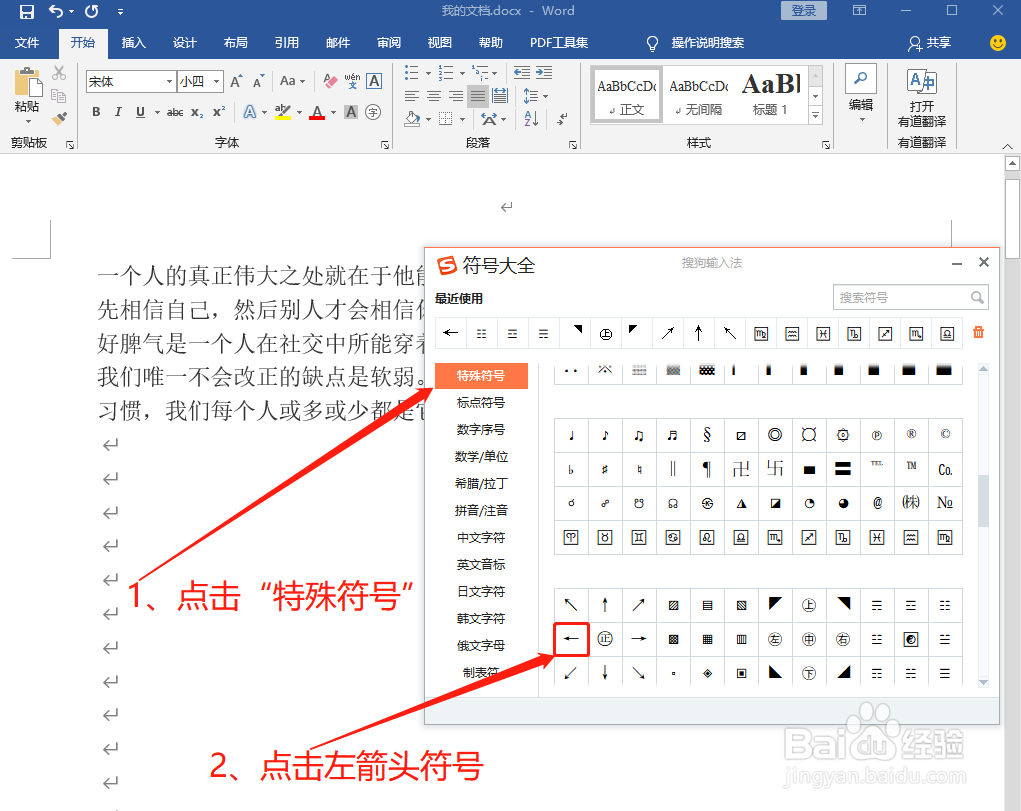
Task: Delete recent symbols with trash icon
Action: coord(978,332)
